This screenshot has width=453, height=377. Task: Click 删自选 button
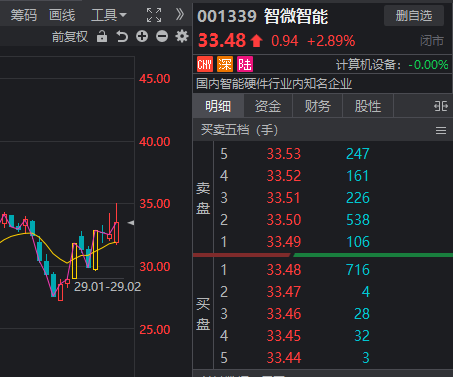tap(414, 16)
